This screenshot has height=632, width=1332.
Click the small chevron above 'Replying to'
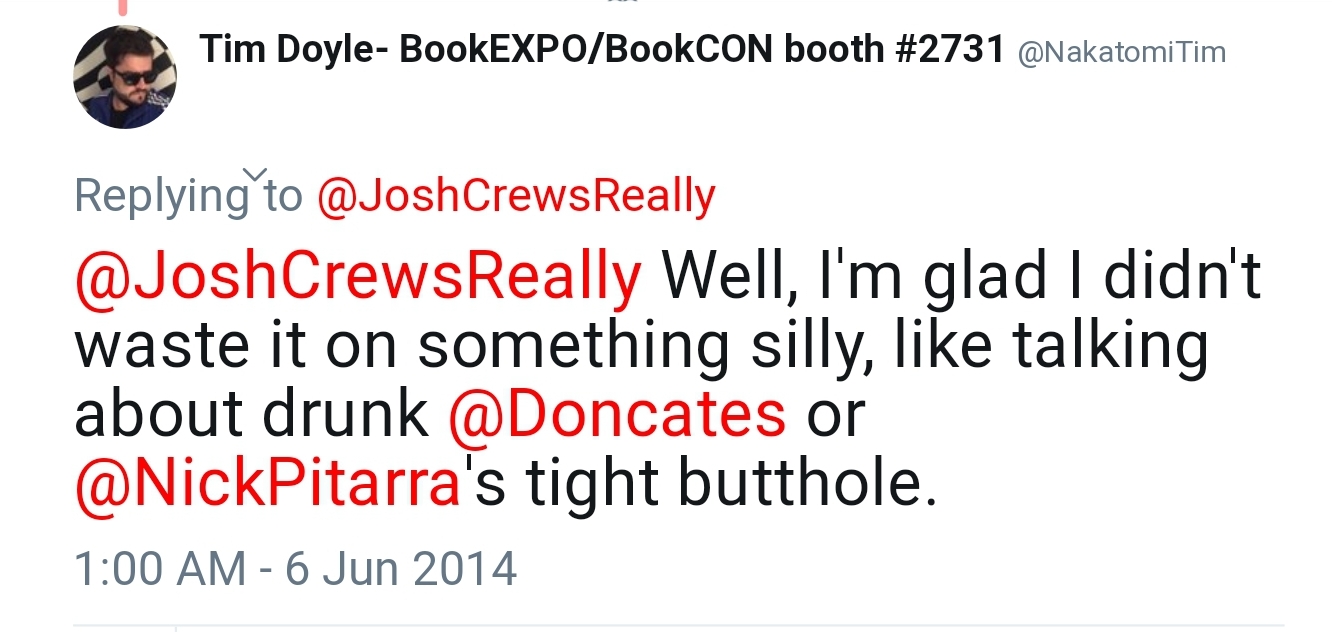[255, 175]
